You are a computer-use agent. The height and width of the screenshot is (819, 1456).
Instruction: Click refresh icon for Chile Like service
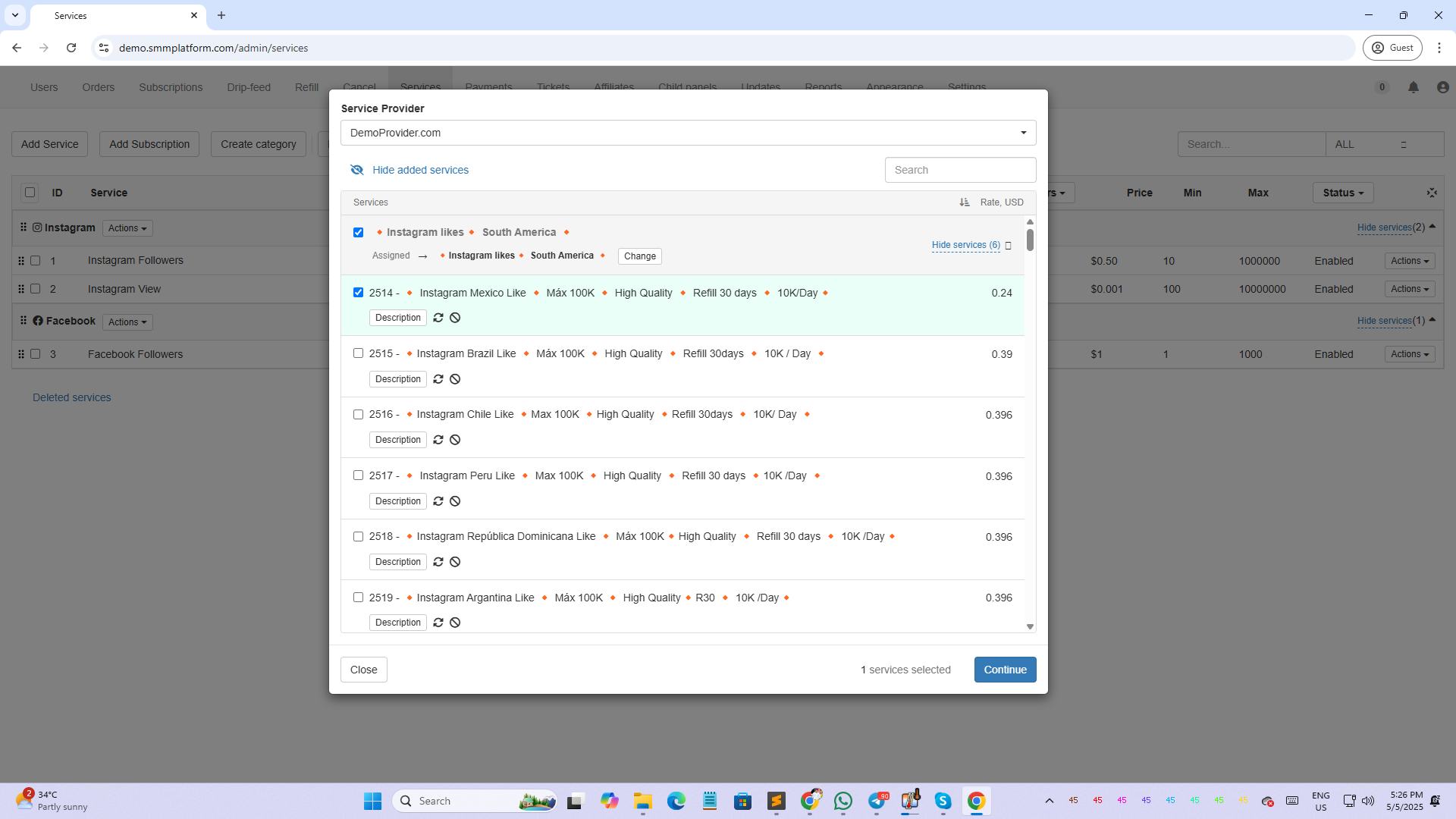coord(438,440)
